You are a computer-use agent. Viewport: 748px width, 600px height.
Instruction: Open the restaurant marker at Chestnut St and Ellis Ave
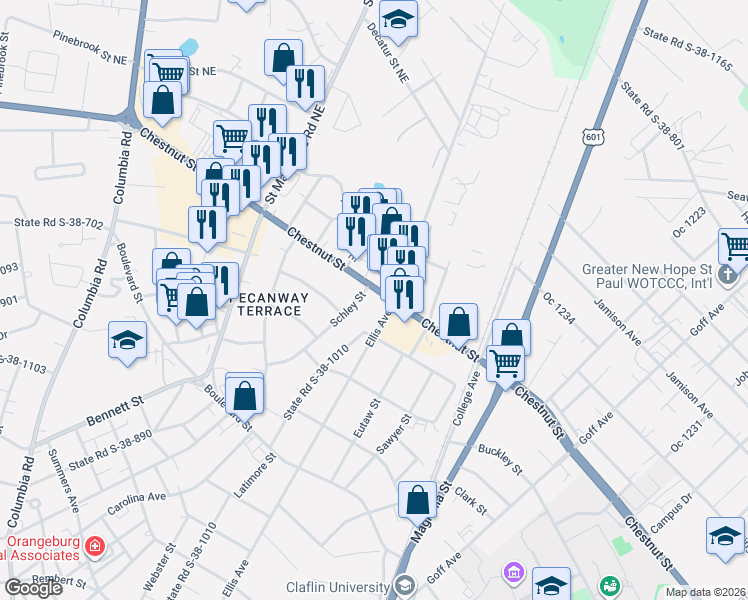point(404,295)
